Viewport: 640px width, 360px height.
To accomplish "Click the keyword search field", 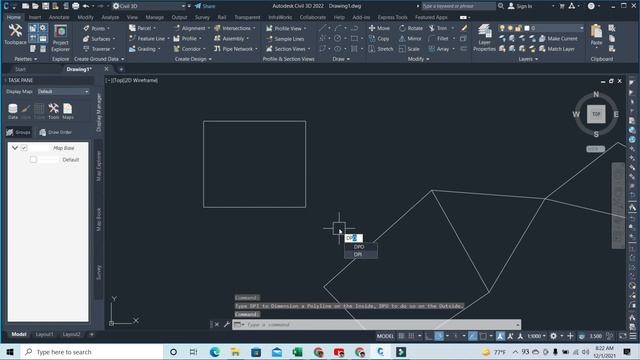I will [x=459, y=6].
